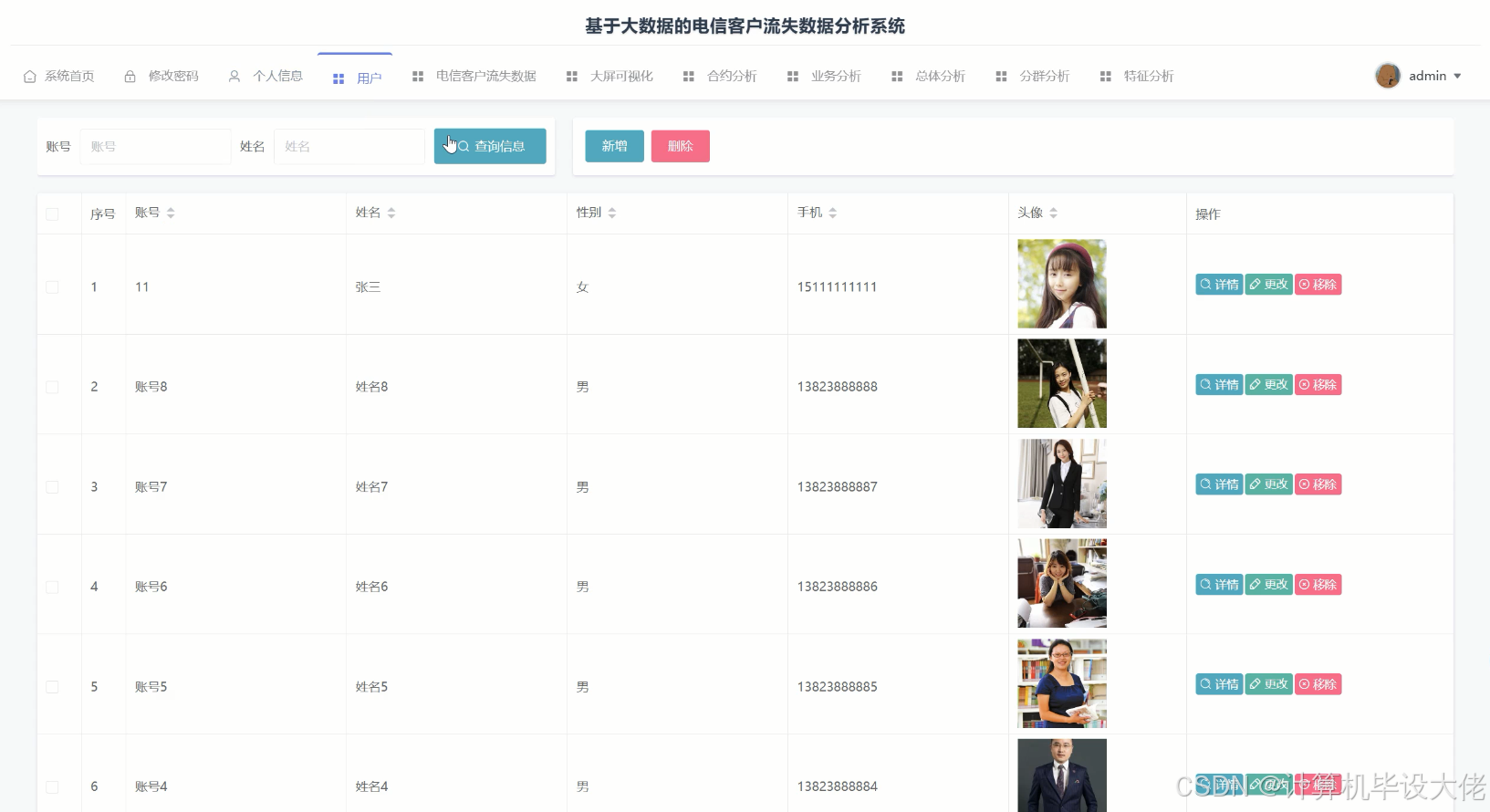
Task: Check the checkbox for row 账号6
Action: 52,588
